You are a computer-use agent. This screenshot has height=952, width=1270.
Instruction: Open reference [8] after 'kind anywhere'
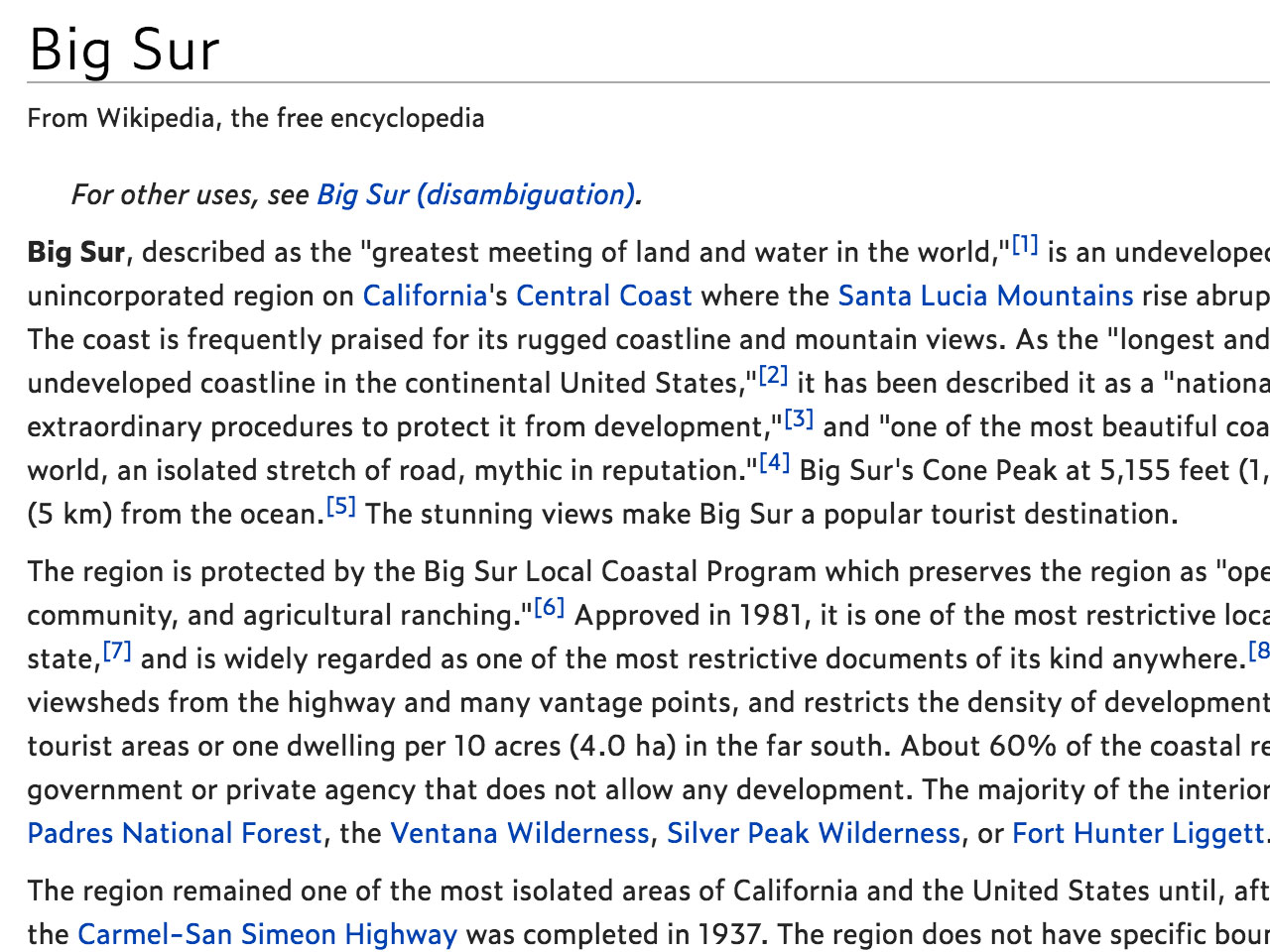[1258, 652]
